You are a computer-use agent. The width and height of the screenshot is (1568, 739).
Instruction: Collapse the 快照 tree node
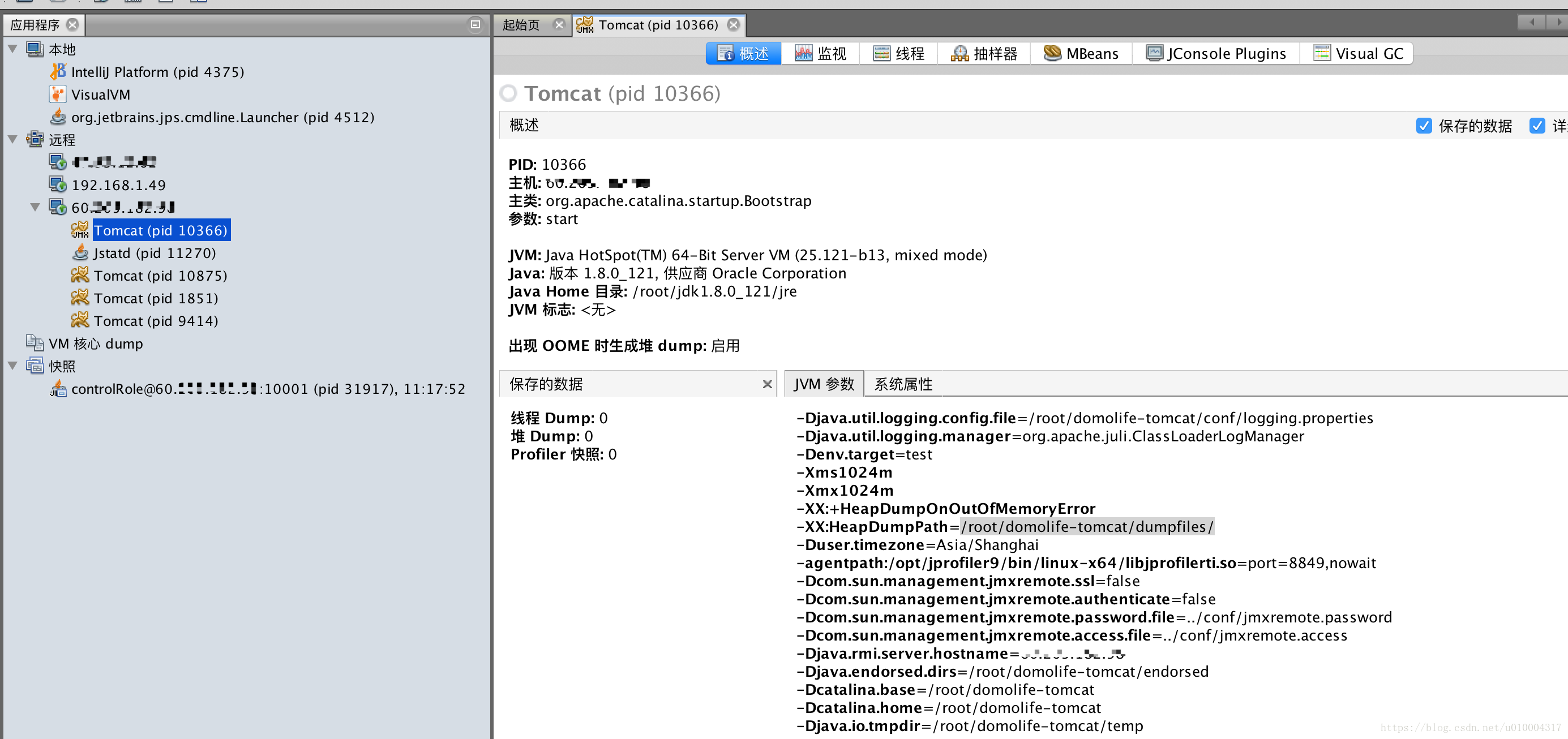pyautogui.click(x=13, y=366)
